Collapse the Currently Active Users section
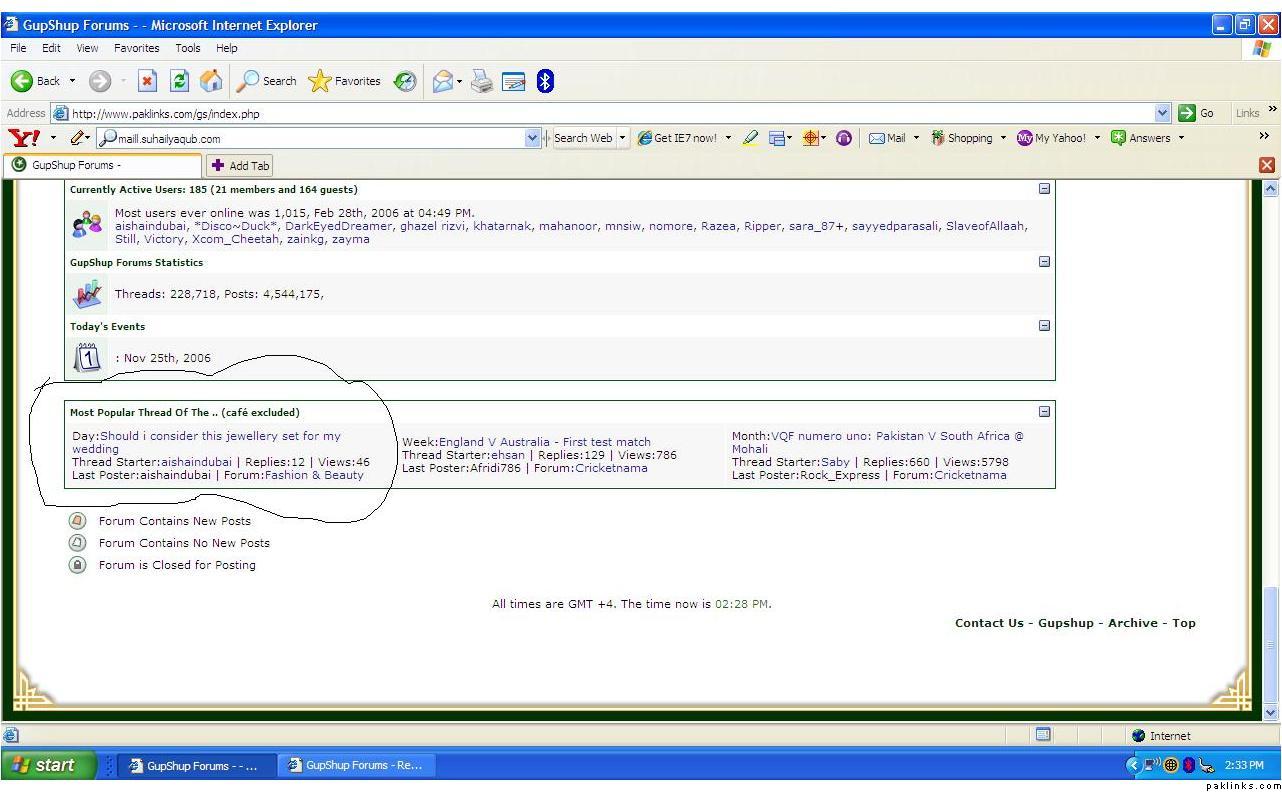Viewport: 1282px width, 792px height. [1044, 189]
